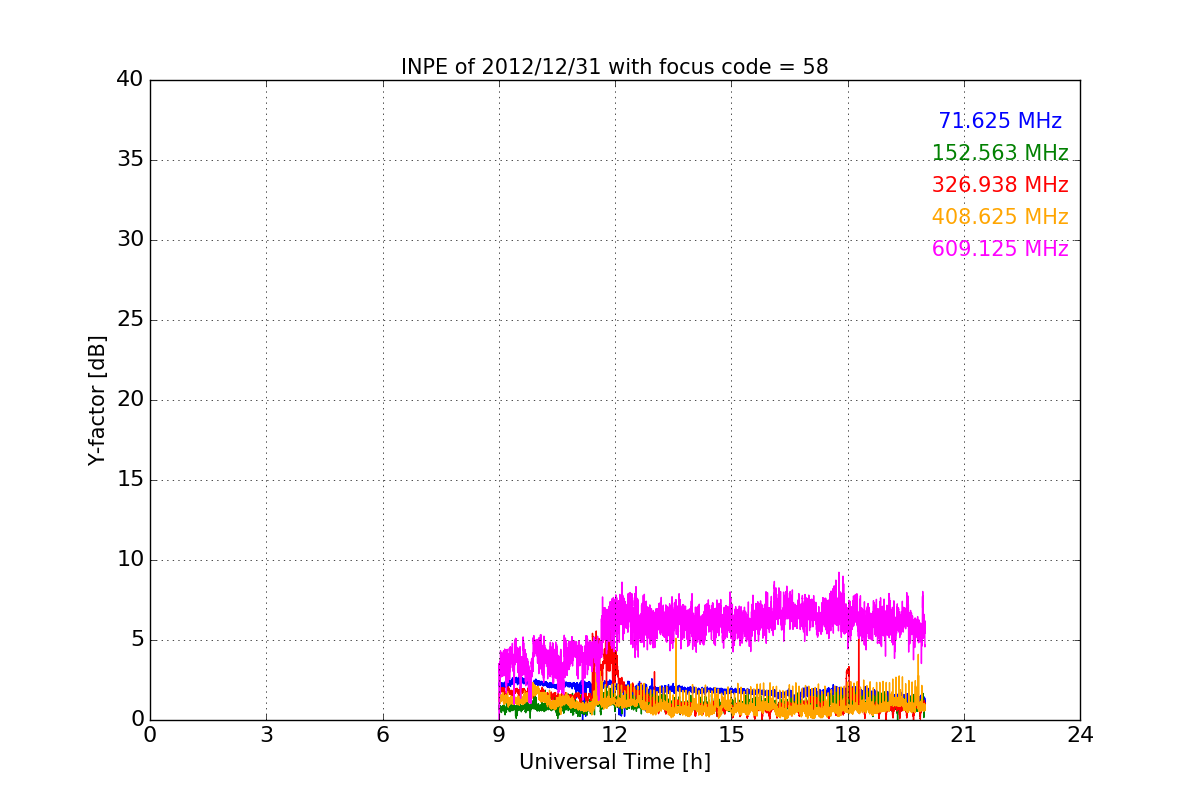The height and width of the screenshot is (800, 1200).
Task: Click the x-axis tick label 6
Action: point(382,735)
